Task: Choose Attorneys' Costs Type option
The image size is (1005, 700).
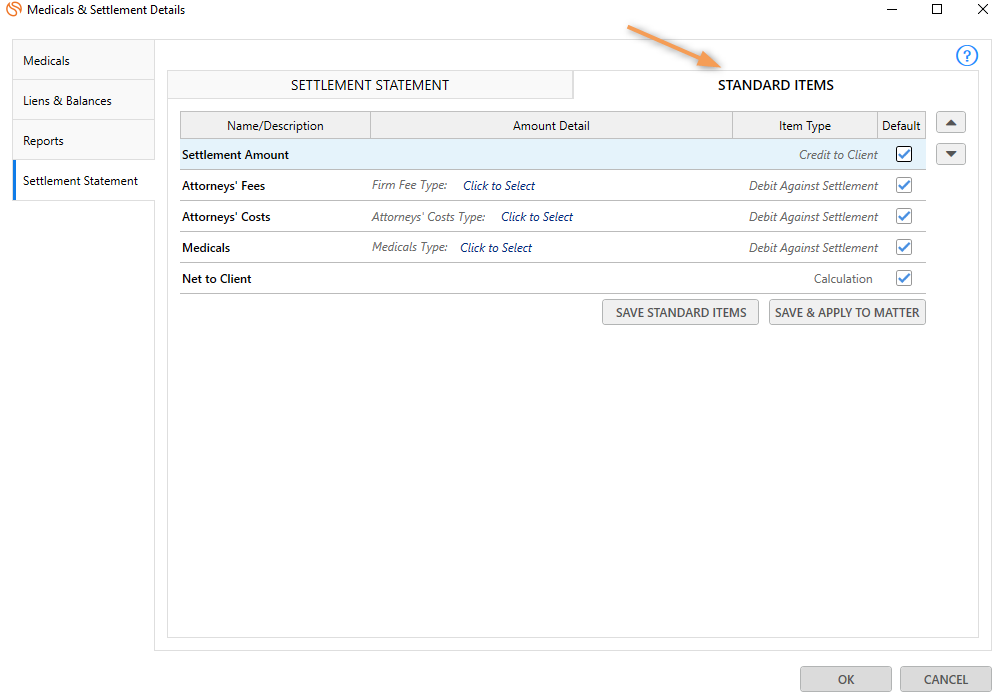Action: tap(537, 217)
